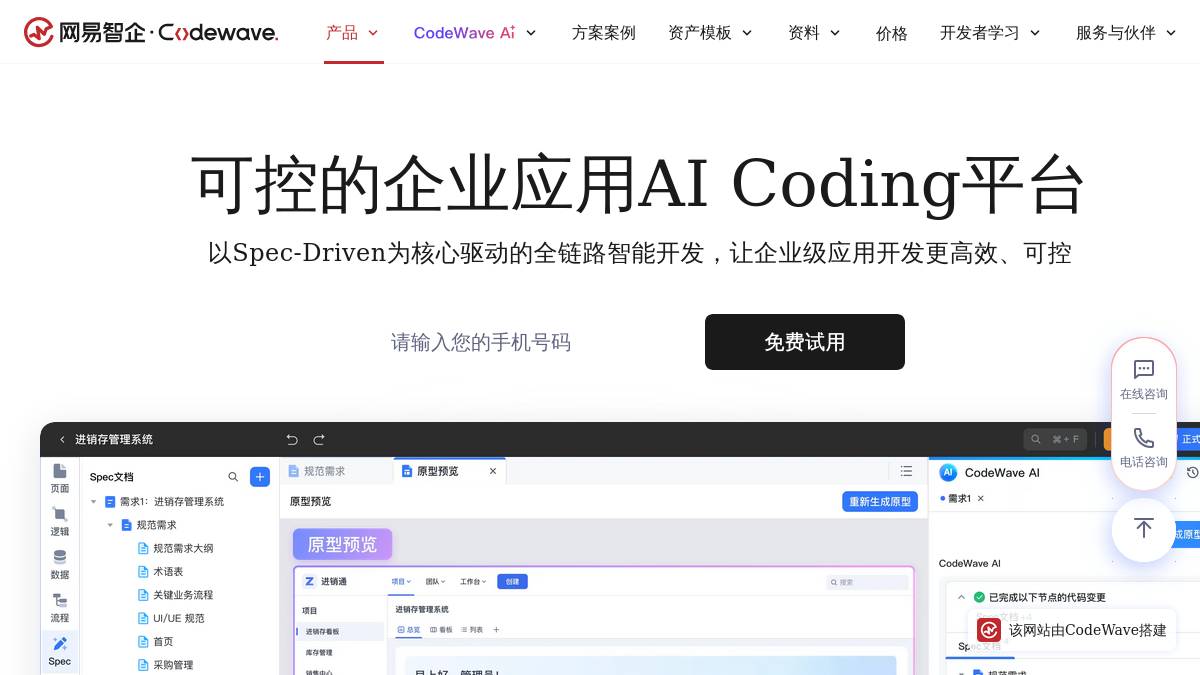The height and width of the screenshot is (675, 1200).
Task: Open 采购管理 in the tree
Action: [x=173, y=664]
